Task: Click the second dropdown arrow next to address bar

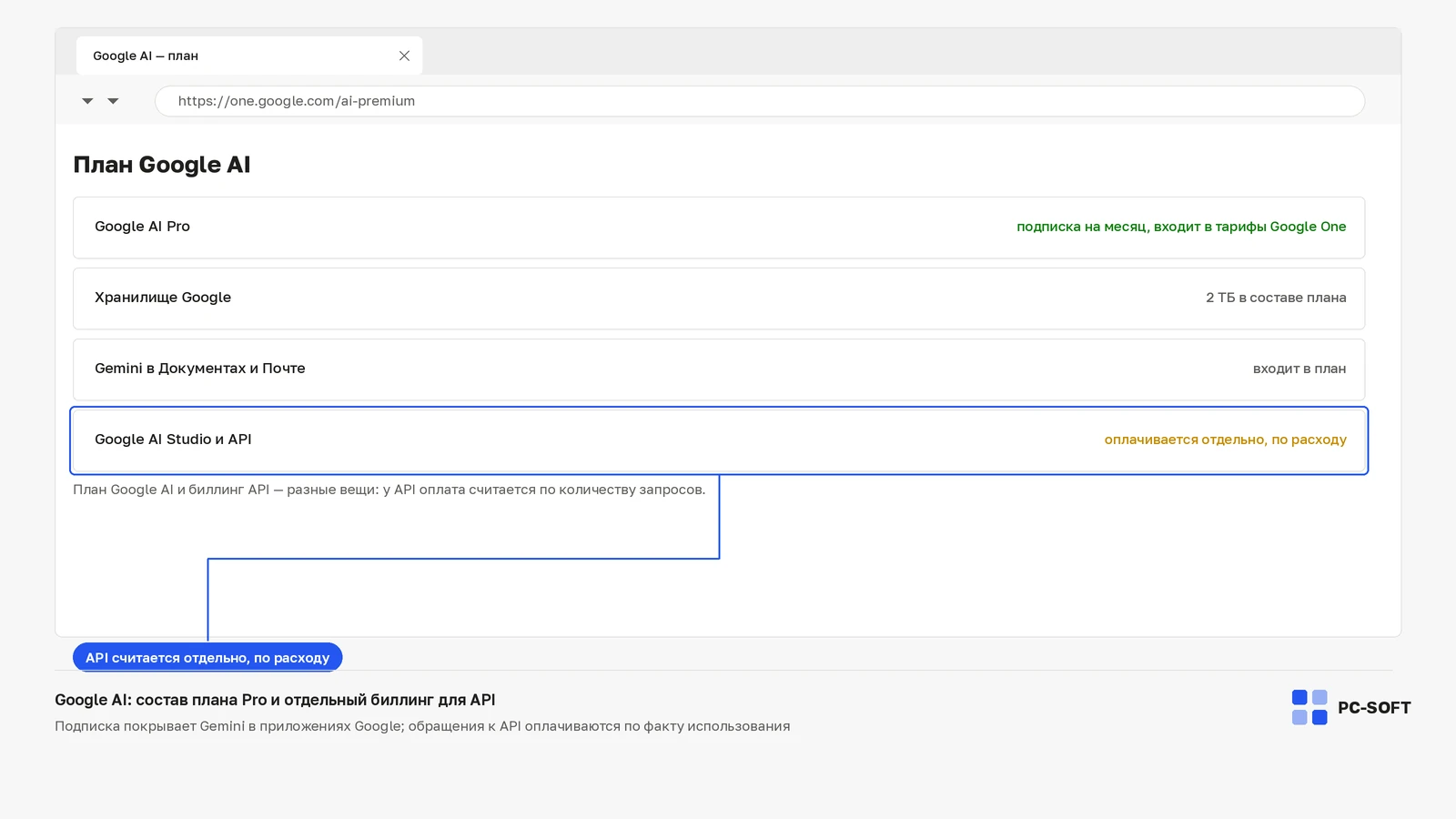Action: click(113, 101)
